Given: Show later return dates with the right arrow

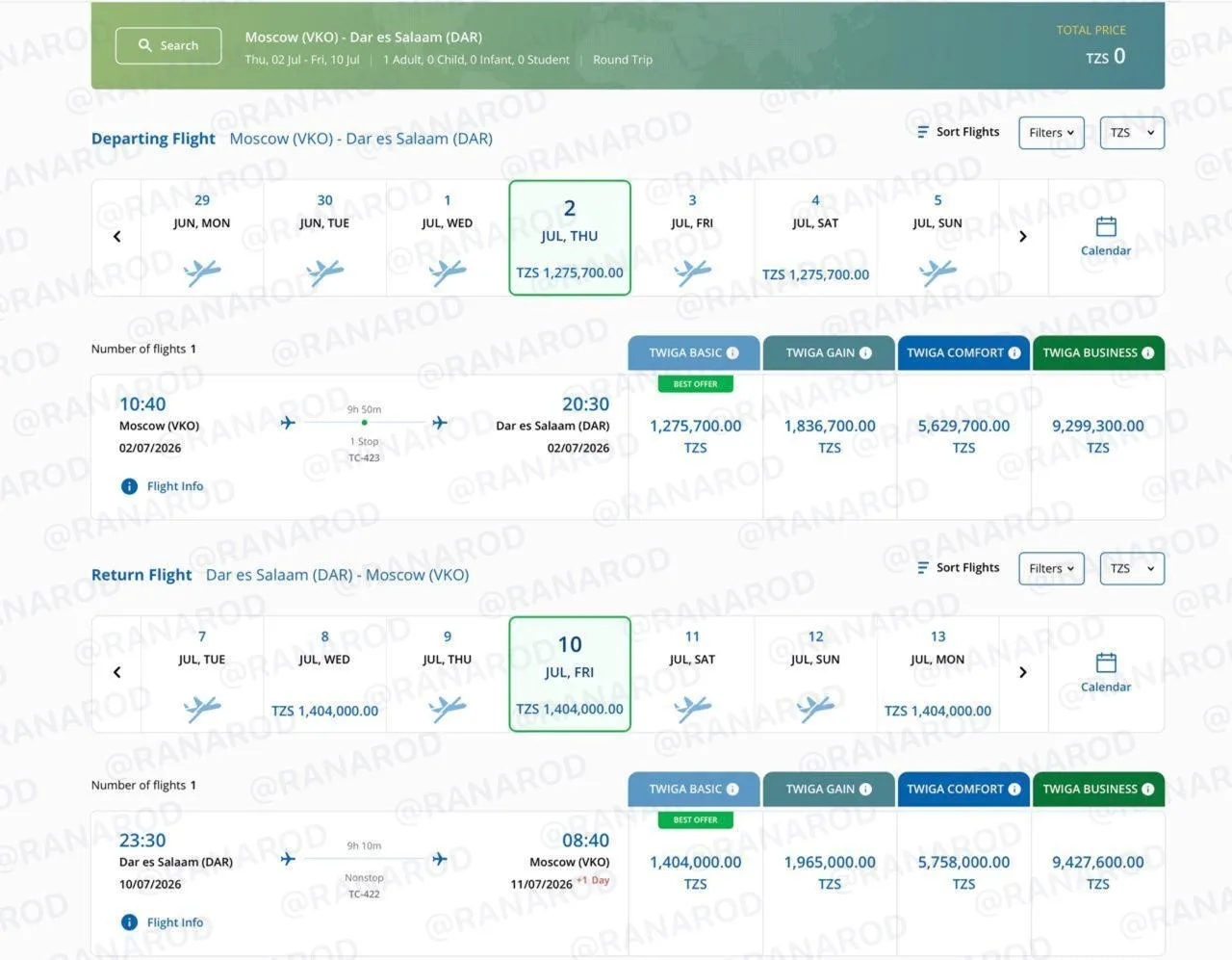Looking at the screenshot, I should coord(1022,673).
